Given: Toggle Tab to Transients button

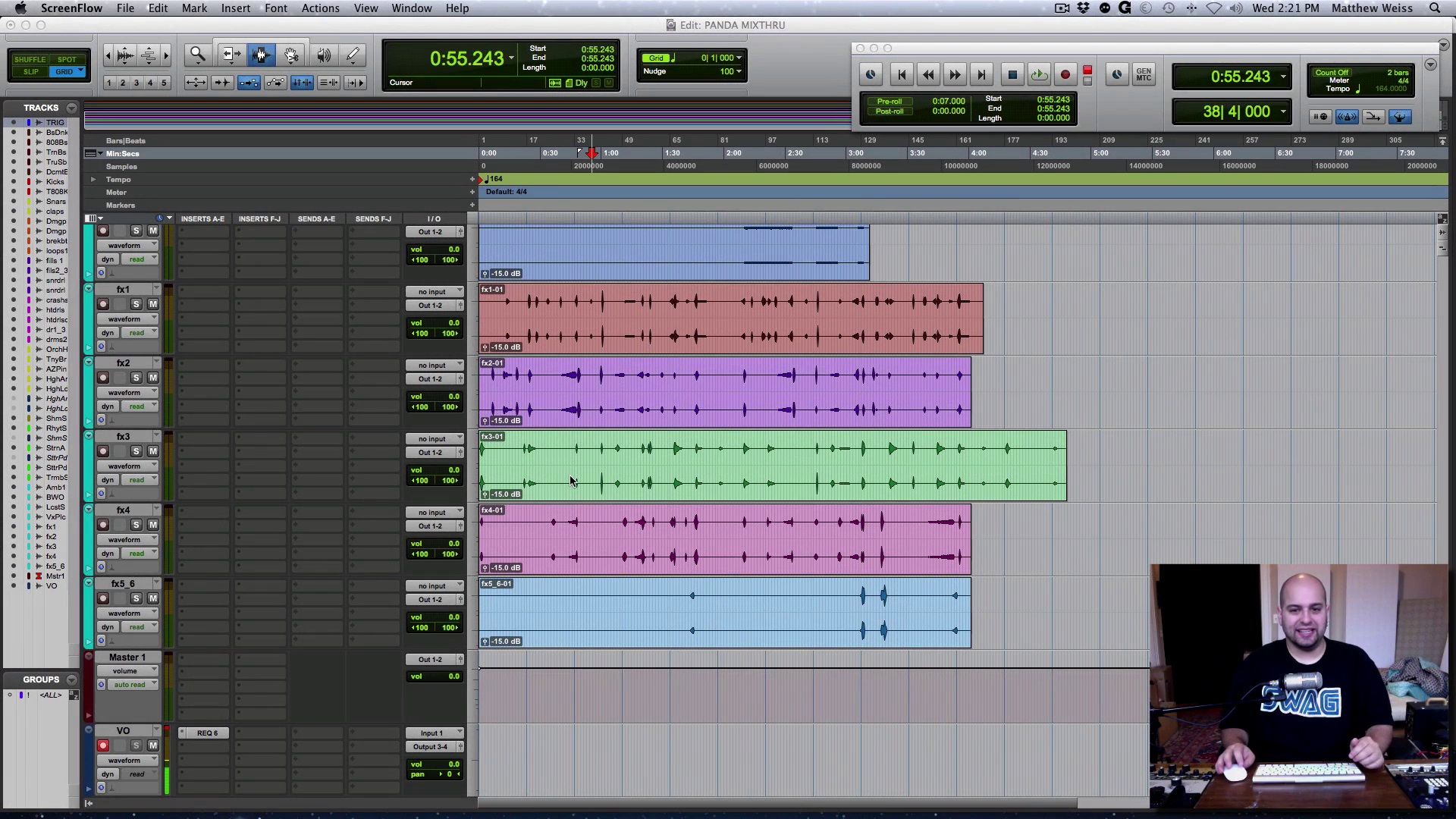Looking at the screenshot, I should coord(222,82).
